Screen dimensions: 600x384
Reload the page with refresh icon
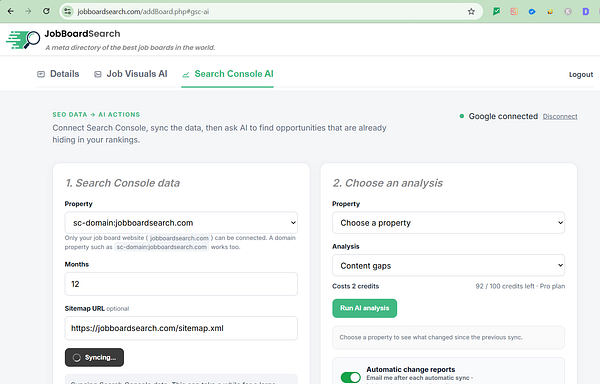(x=46, y=11)
